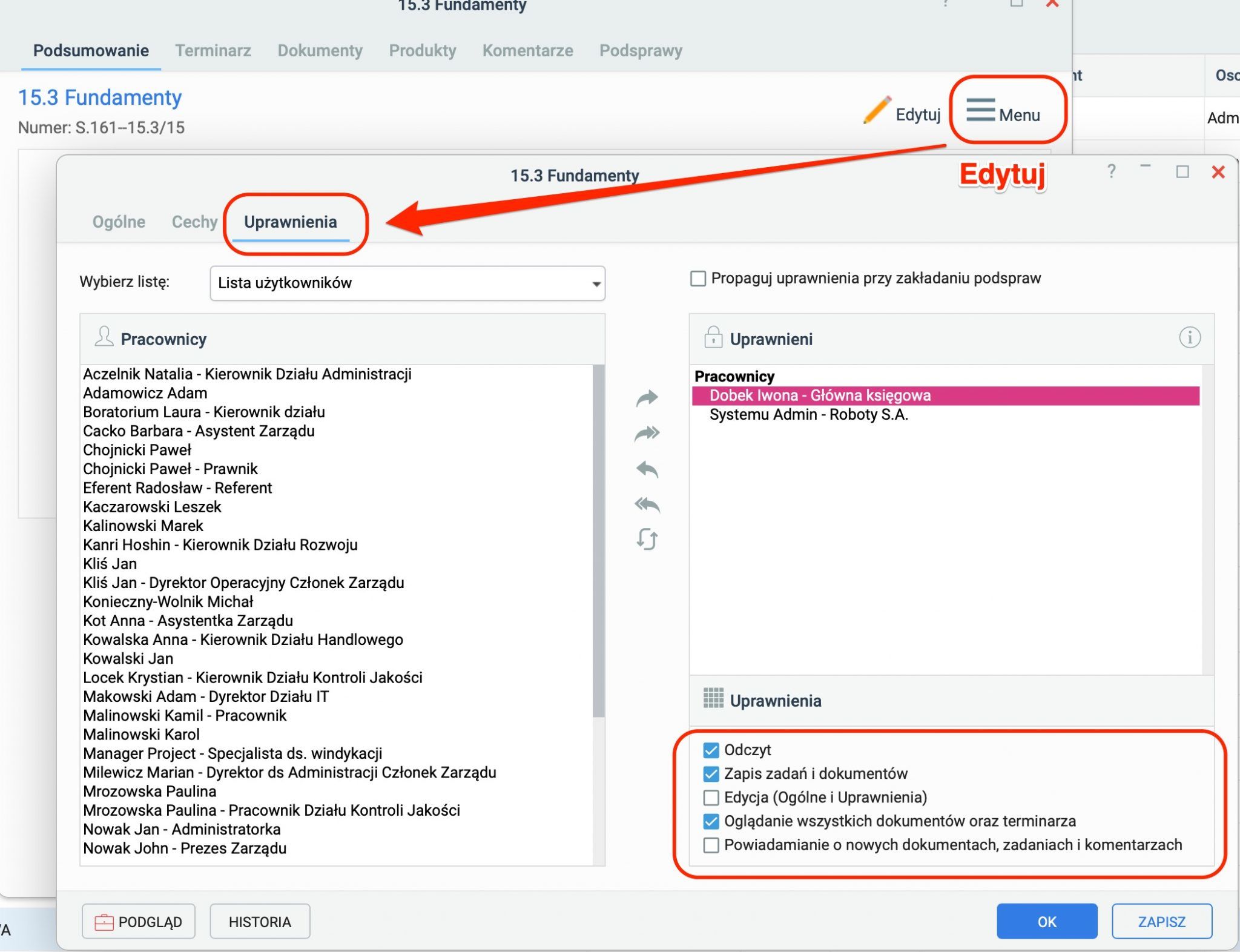Viewport: 1240px width, 952px height.
Task: Open the hamburger Menu icon
Action: pos(980,110)
